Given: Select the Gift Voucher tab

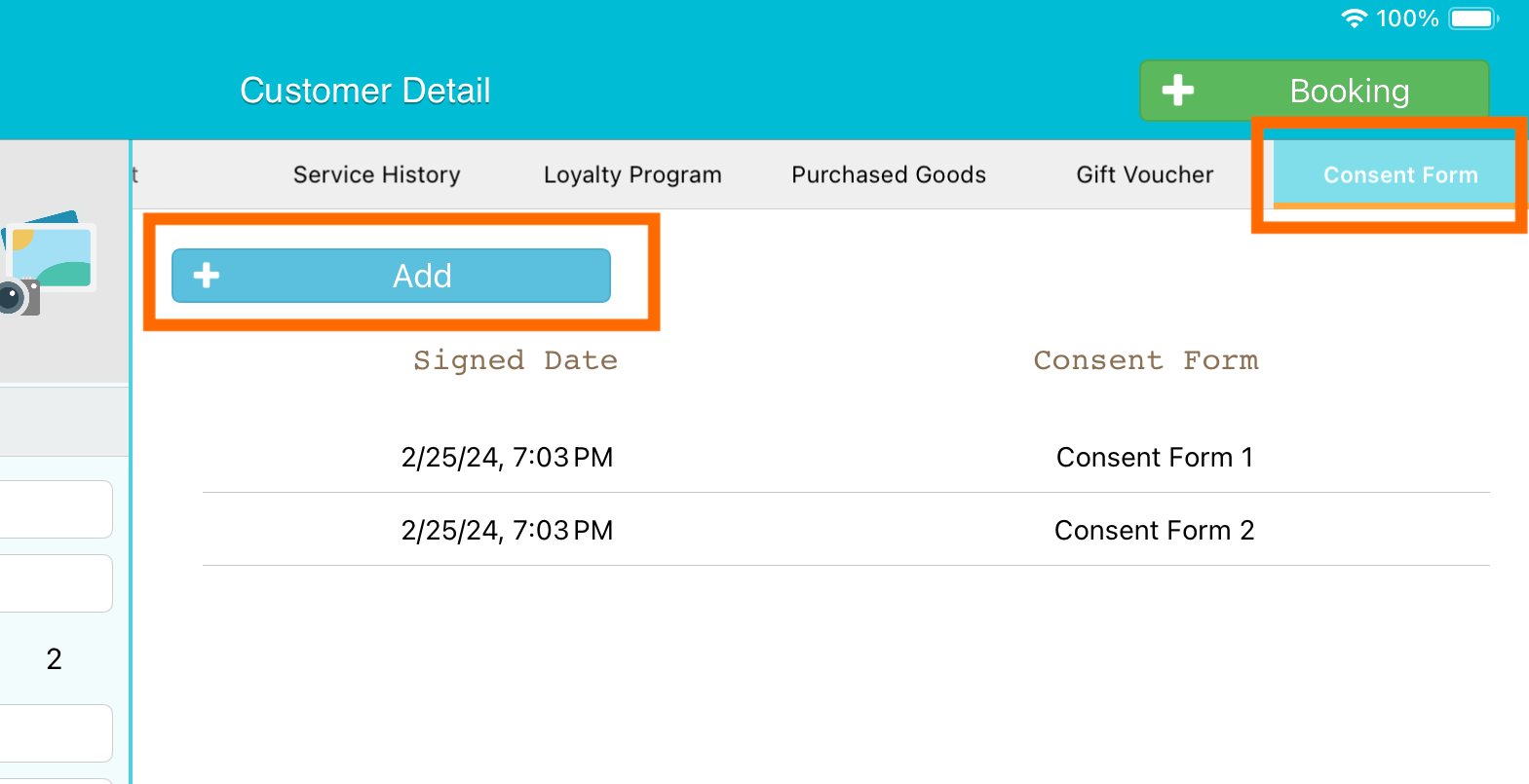Looking at the screenshot, I should [1145, 174].
